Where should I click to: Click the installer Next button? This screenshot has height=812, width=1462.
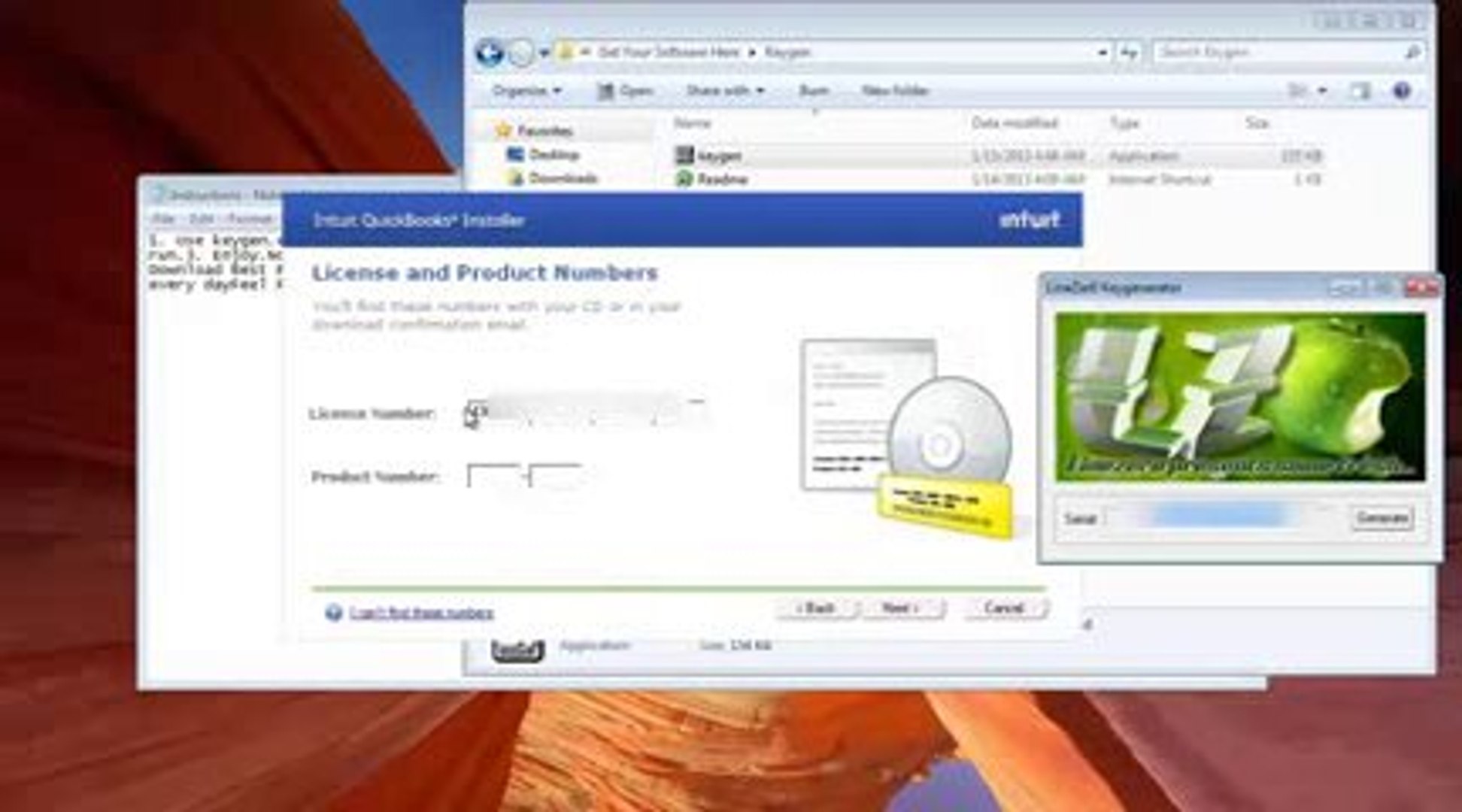(903, 607)
